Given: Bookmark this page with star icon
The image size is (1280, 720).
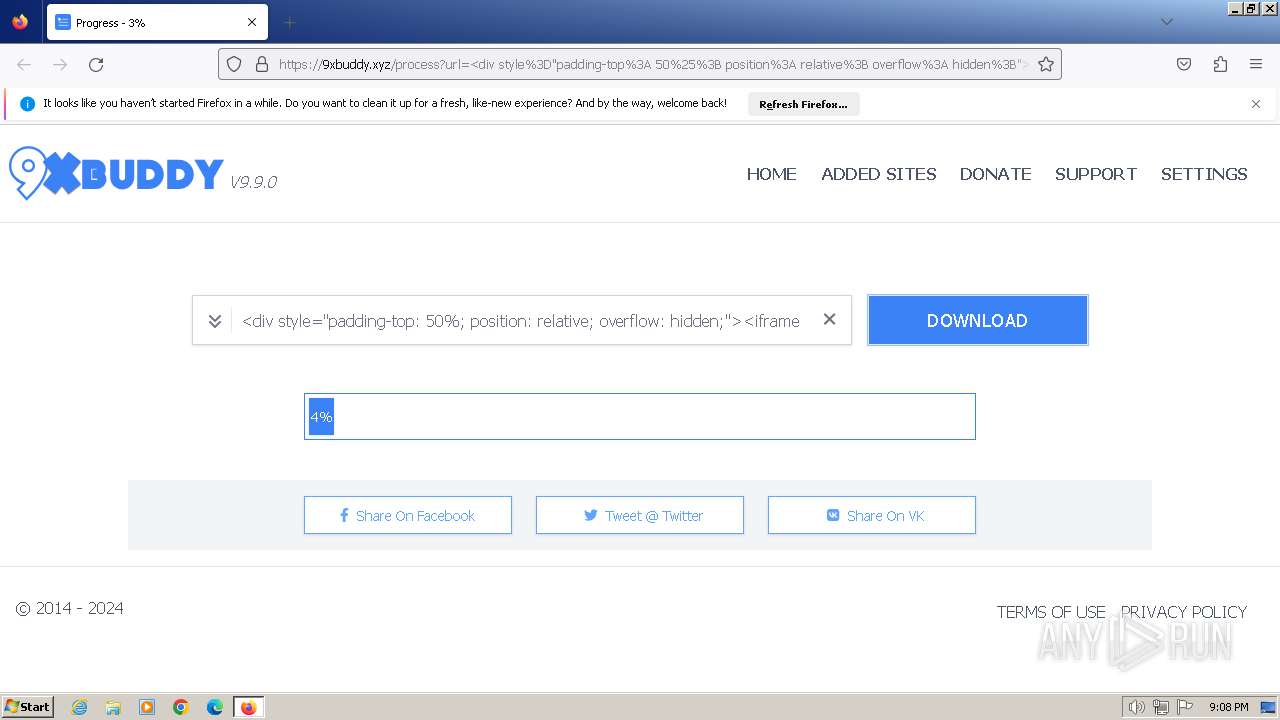Looking at the screenshot, I should pyautogui.click(x=1046, y=64).
